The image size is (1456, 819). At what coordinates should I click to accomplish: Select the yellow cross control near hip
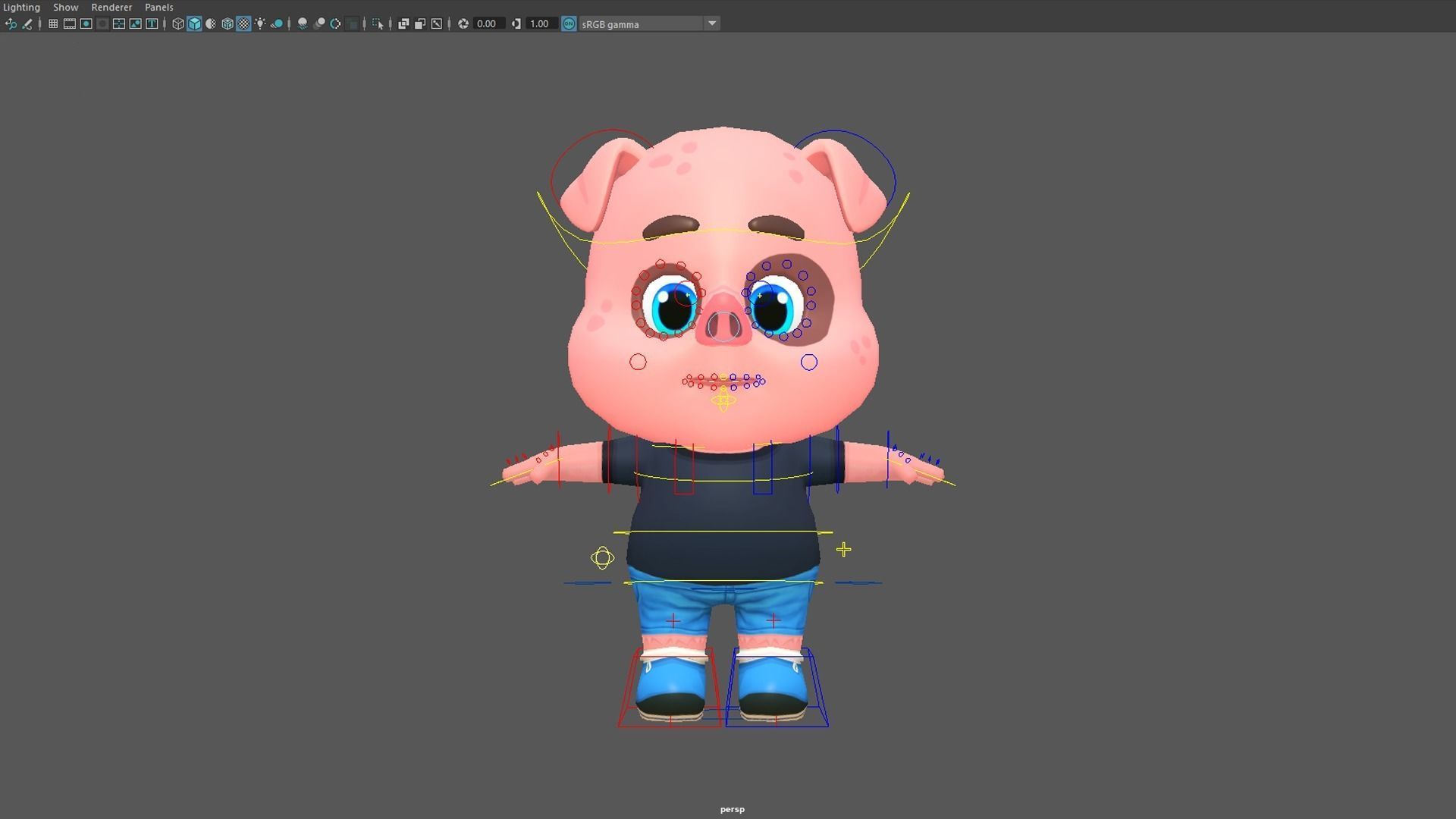tap(843, 549)
